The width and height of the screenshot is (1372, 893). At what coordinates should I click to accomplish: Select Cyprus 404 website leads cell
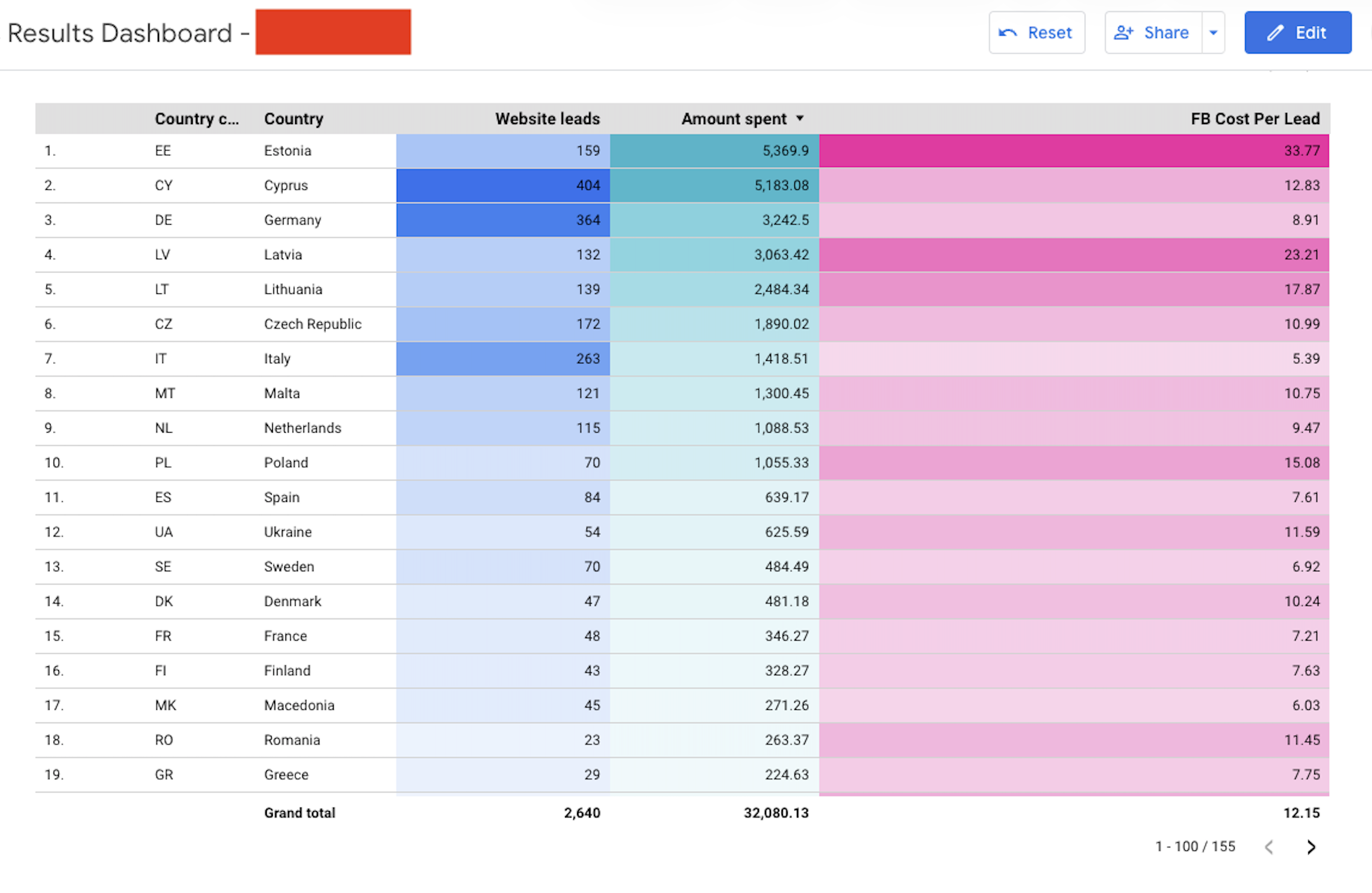(x=503, y=186)
